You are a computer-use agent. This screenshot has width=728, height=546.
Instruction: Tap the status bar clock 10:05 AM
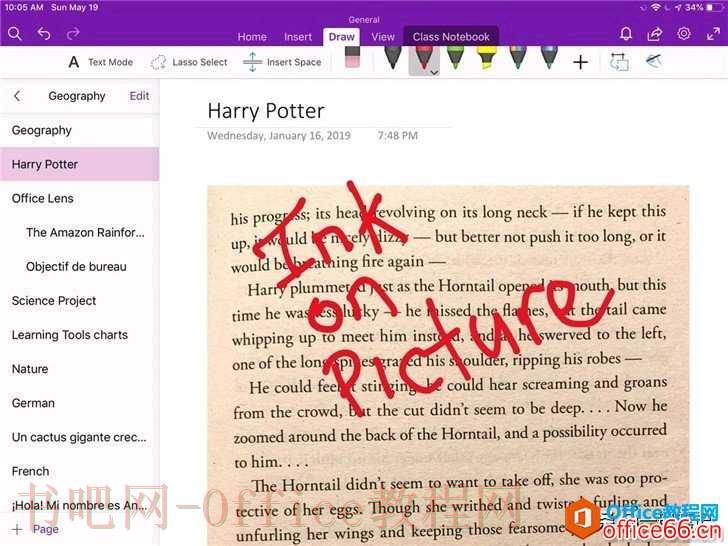point(24,7)
